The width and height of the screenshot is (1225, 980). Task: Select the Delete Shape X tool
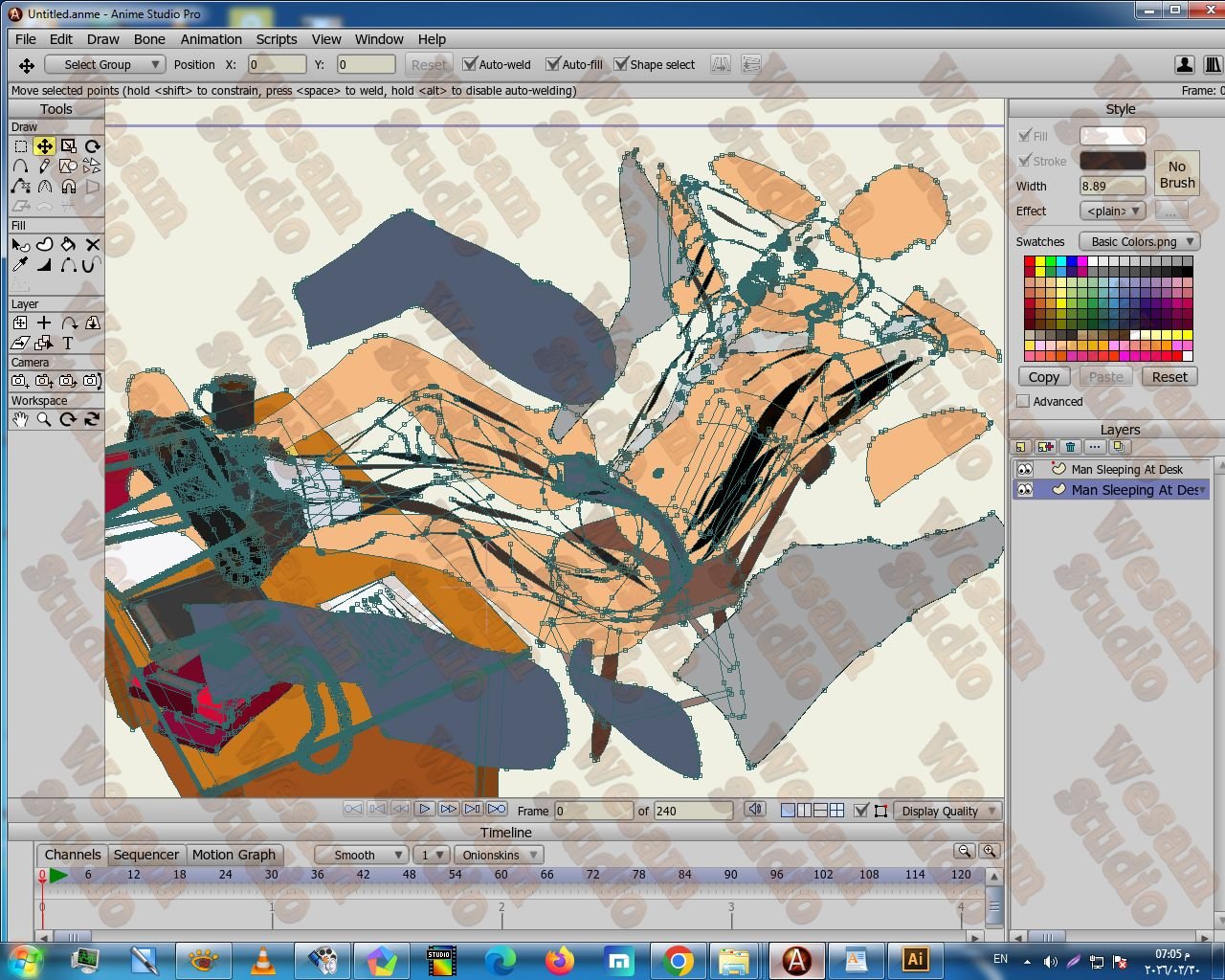[92, 245]
